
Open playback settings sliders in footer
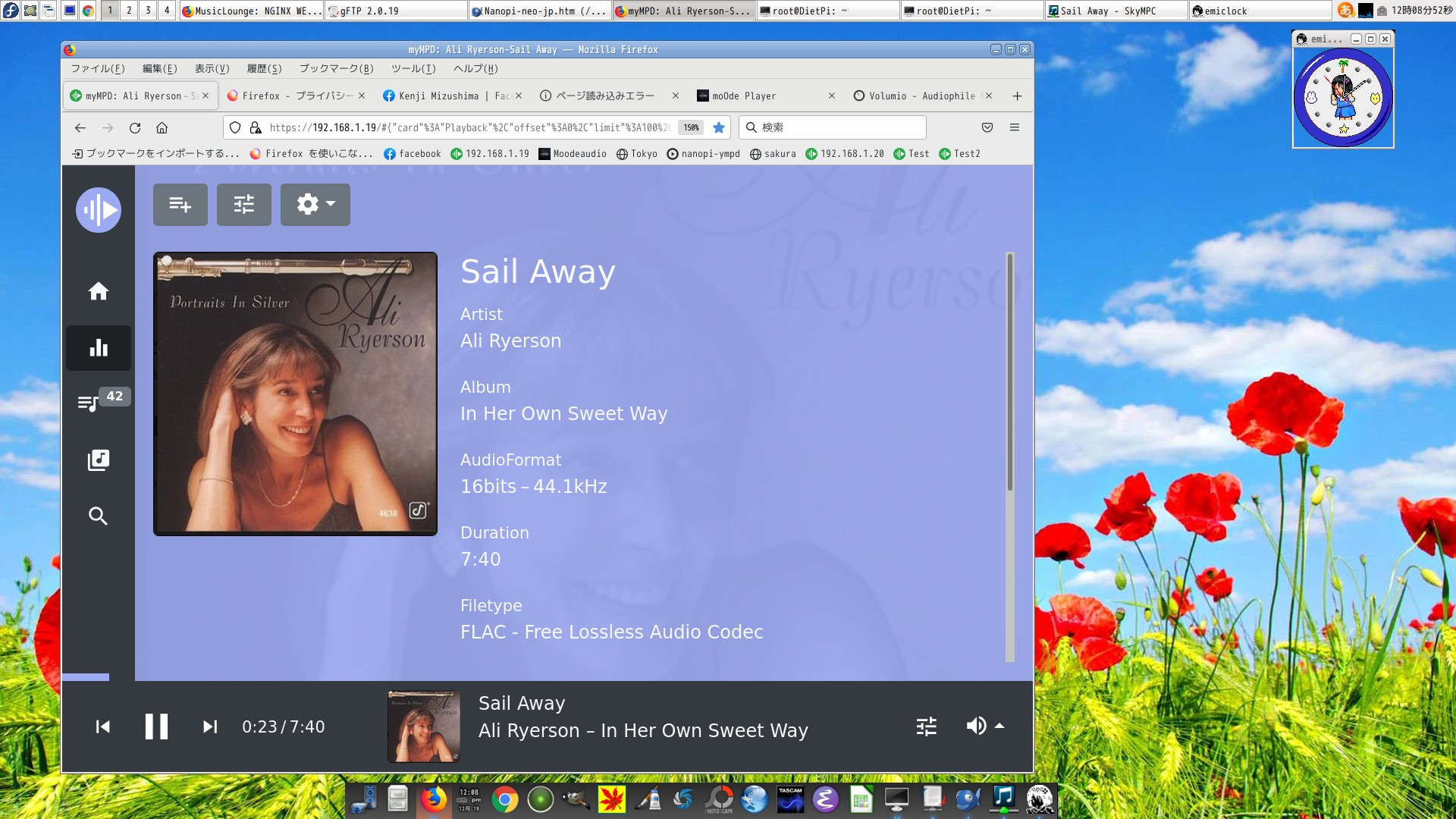926,726
